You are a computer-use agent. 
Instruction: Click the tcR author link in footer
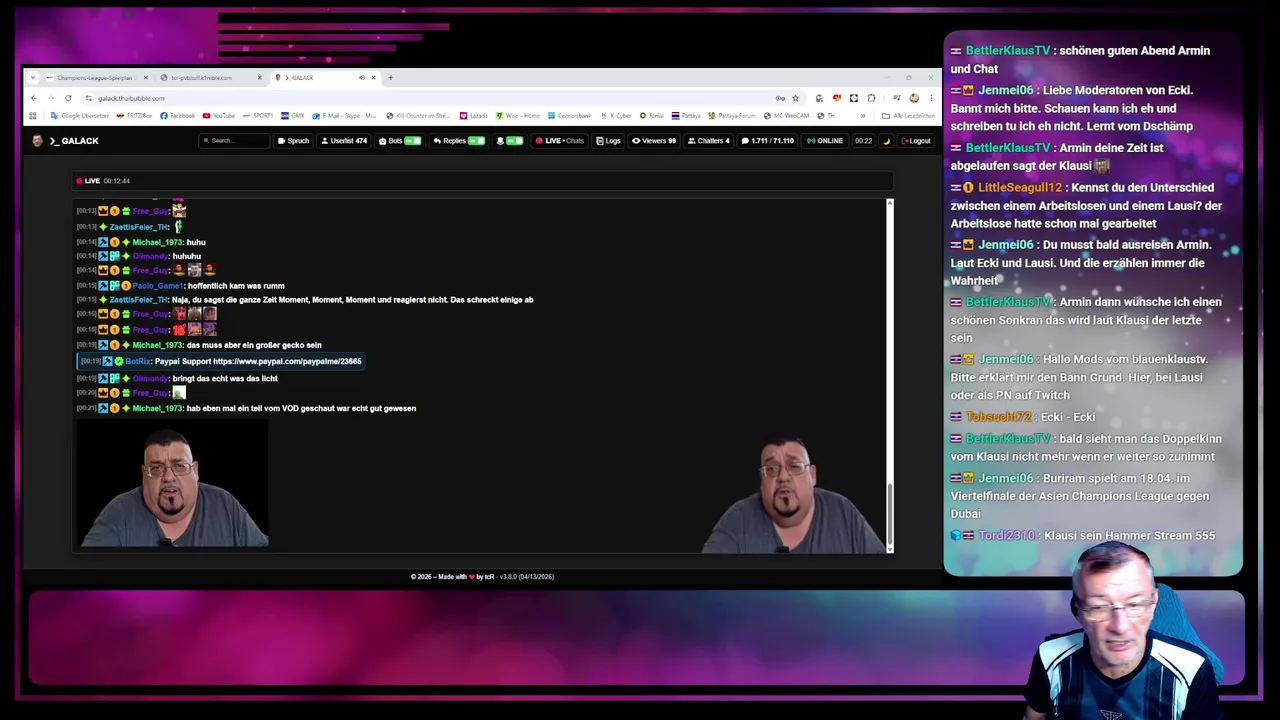tap(490, 577)
